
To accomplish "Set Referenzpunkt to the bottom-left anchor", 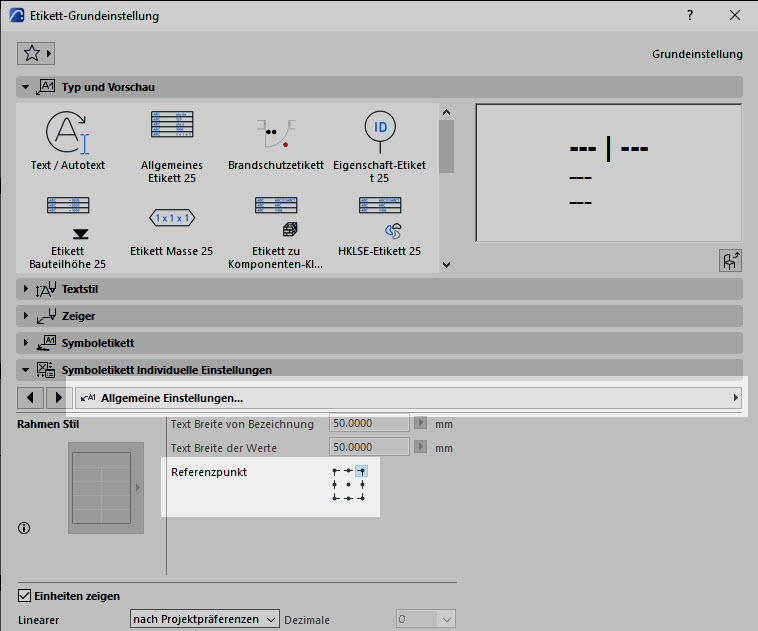I will (335, 498).
